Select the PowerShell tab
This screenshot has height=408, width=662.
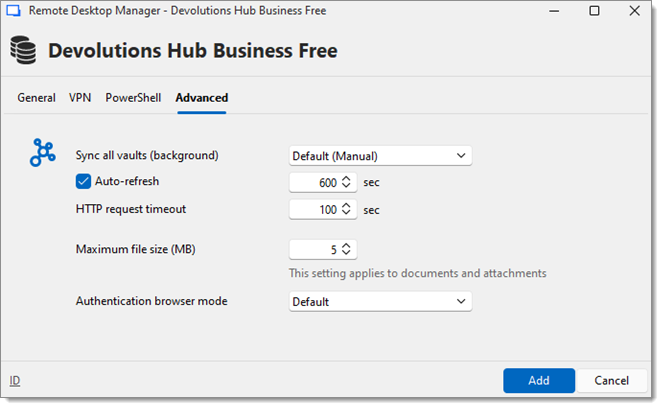[x=133, y=98]
